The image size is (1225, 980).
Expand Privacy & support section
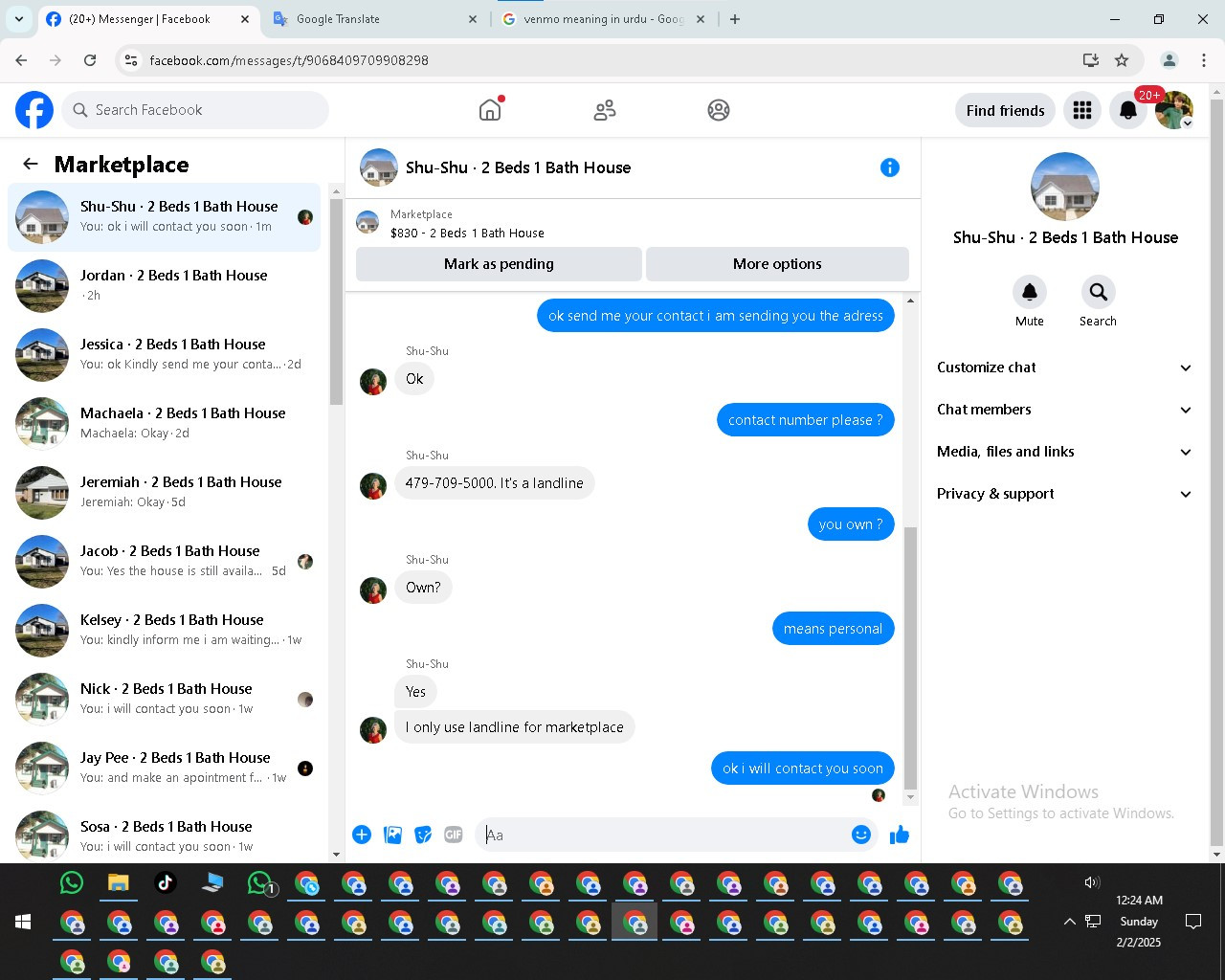1064,494
